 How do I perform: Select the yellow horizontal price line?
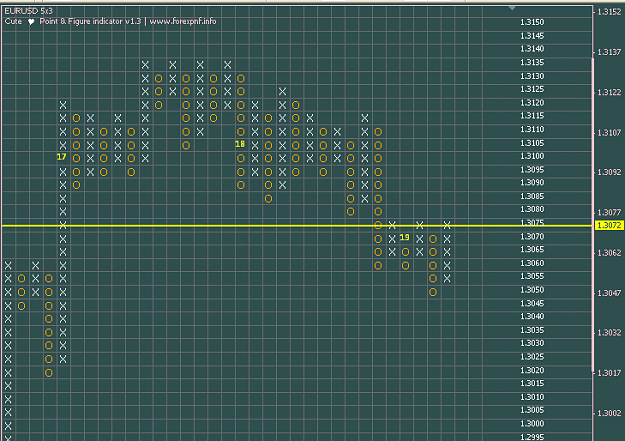pyautogui.click(x=297, y=226)
